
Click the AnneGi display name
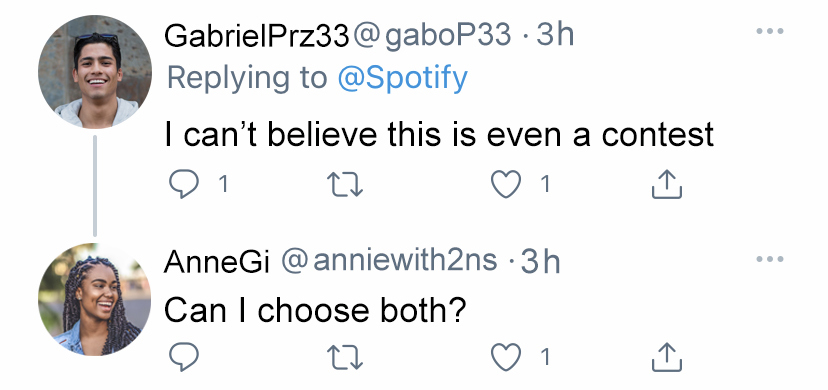217,262
